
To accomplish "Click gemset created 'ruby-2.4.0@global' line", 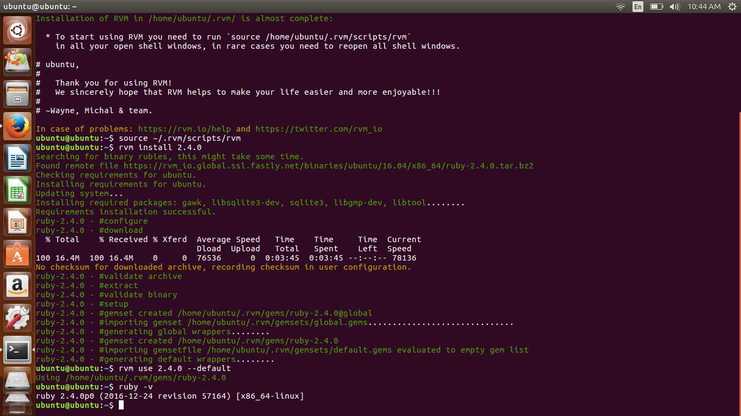I will [204, 313].
